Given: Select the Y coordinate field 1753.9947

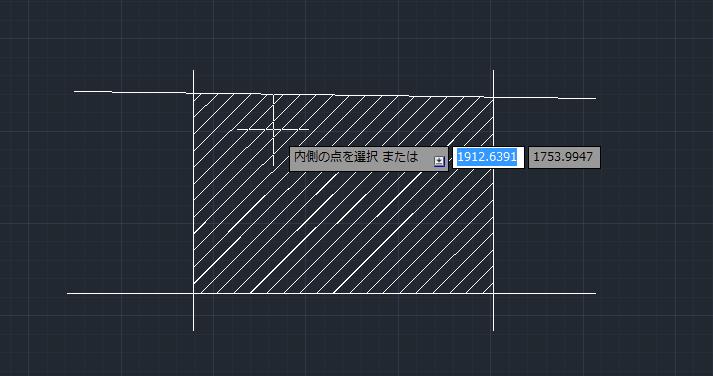Looking at the screenshot, I should [x=564, y=157].
